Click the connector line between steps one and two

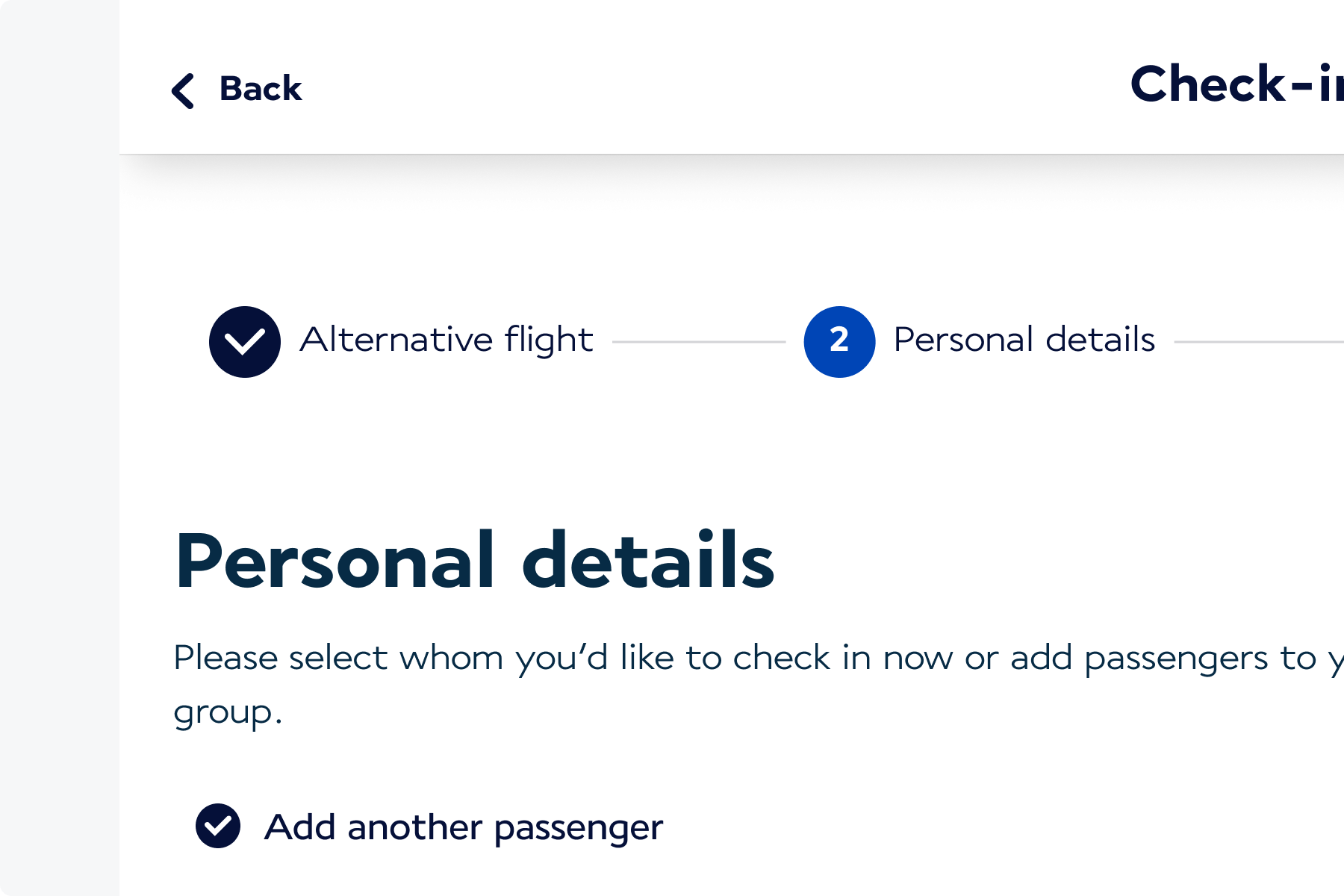pos(698,342)
